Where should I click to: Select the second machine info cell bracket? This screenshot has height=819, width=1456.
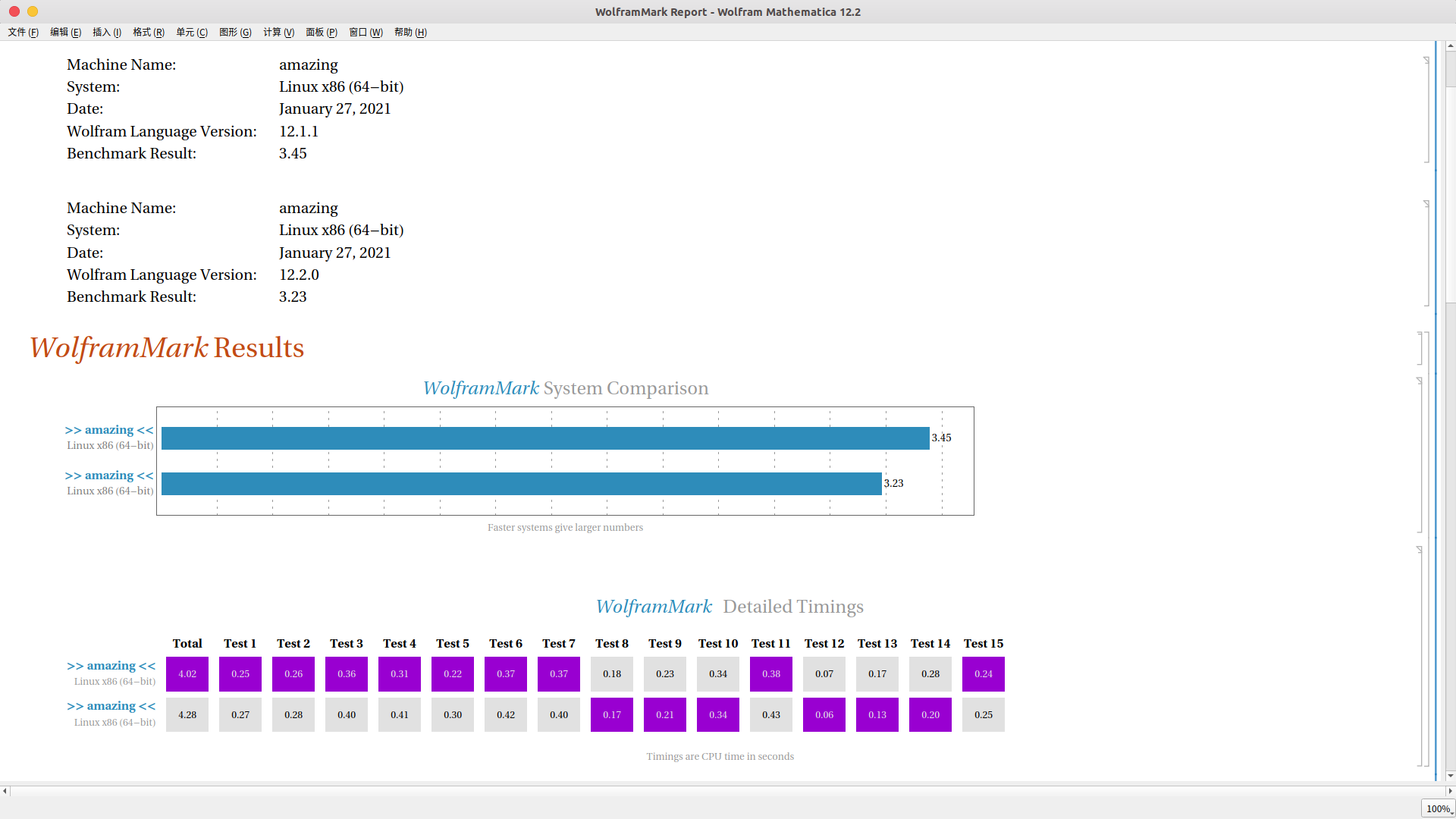point(1426,253)
